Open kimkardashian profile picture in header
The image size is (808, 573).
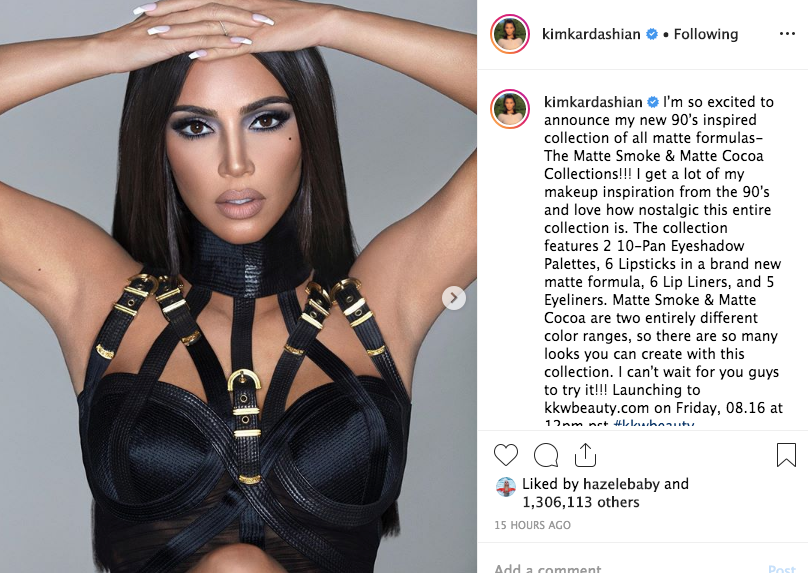coord(510,34)
